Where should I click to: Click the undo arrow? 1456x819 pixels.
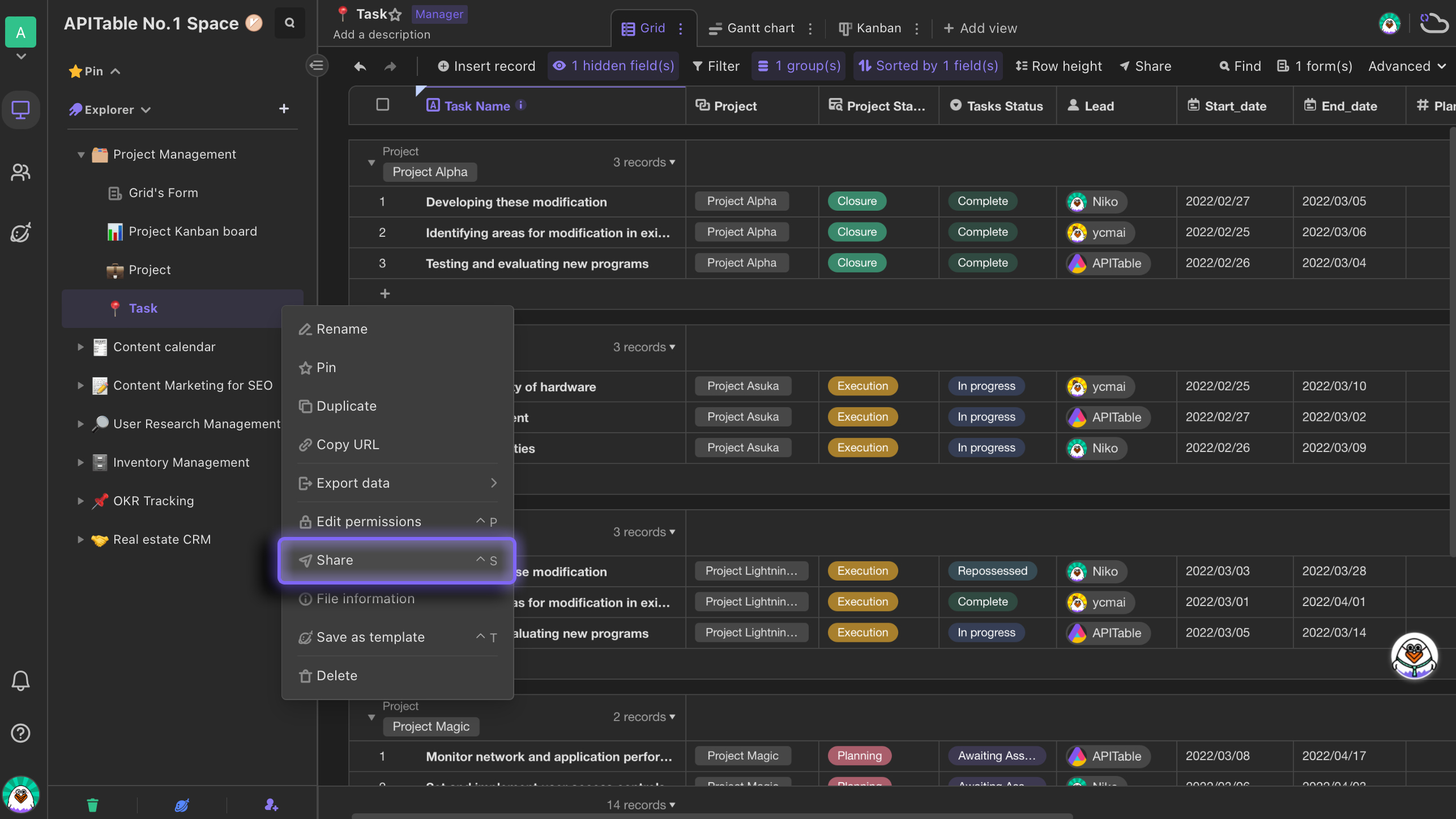[x=360, y=66]
